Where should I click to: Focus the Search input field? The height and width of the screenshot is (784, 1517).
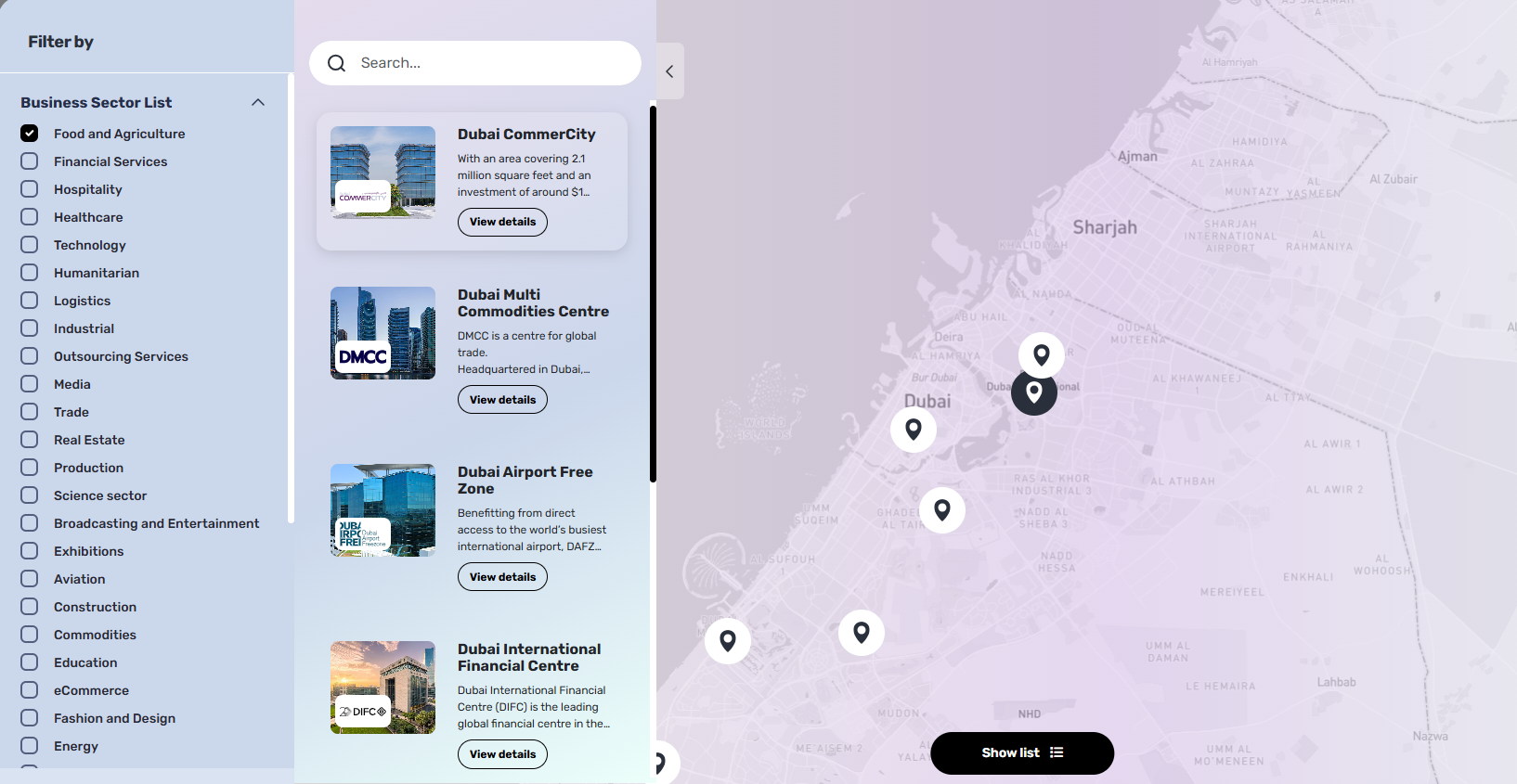coord(492,63)
